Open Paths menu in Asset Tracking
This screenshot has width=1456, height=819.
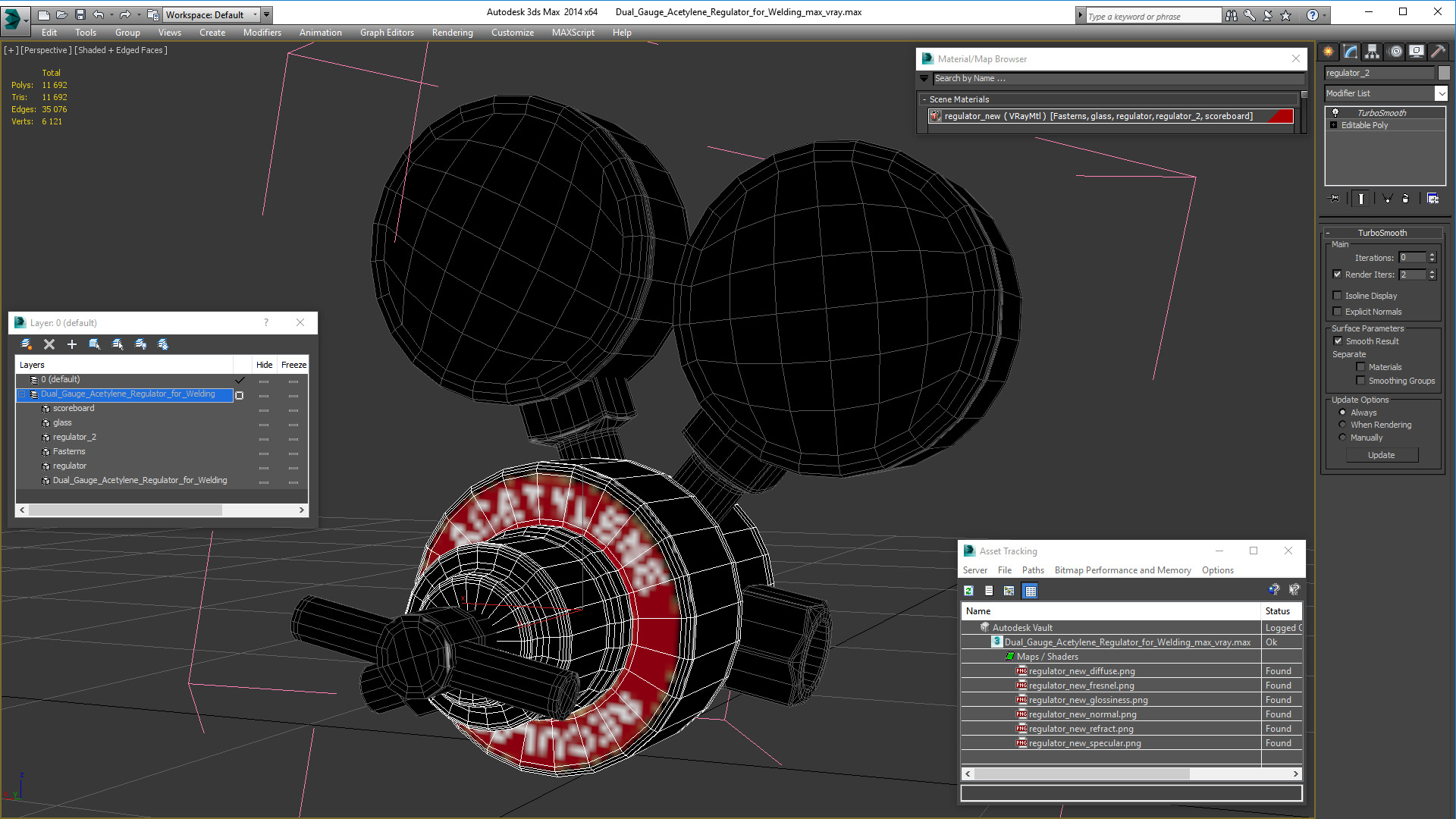[x=1033, y=570]
